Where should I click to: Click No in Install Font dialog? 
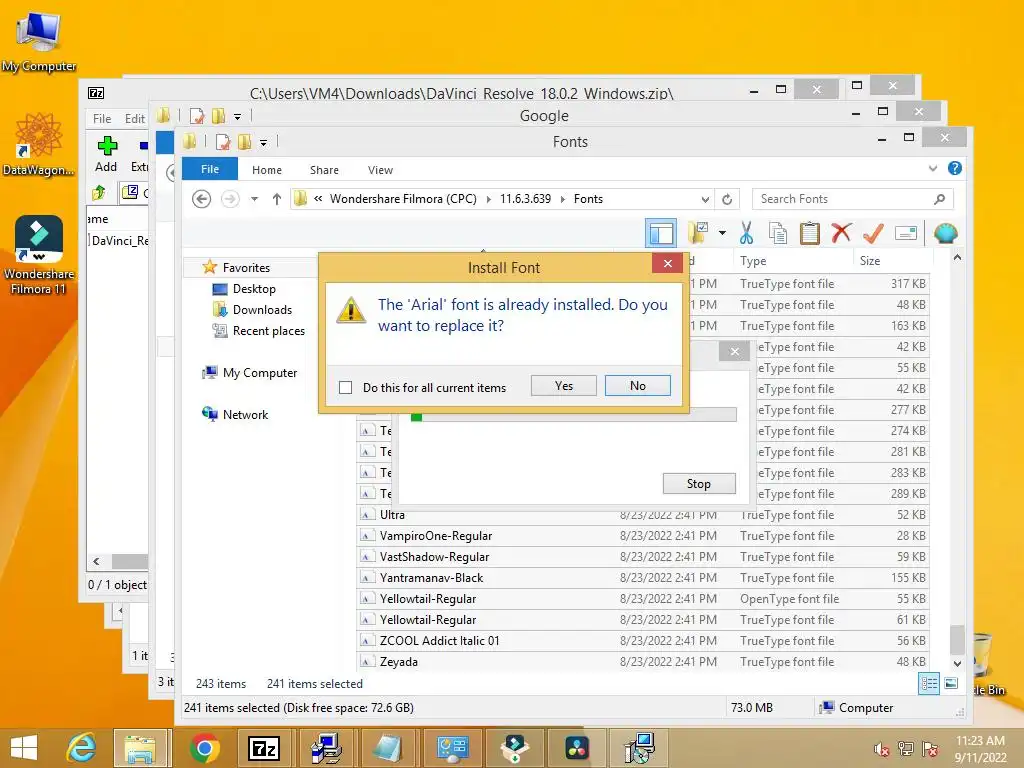coord(637,386)
